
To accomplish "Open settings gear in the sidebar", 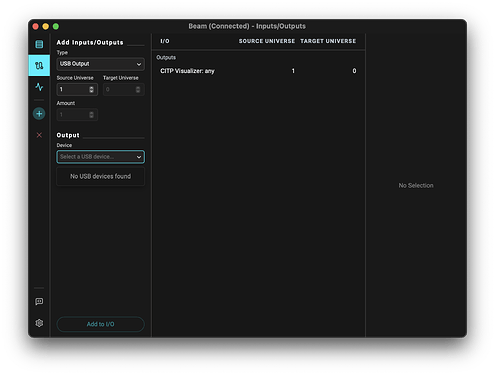I will 39,323.
